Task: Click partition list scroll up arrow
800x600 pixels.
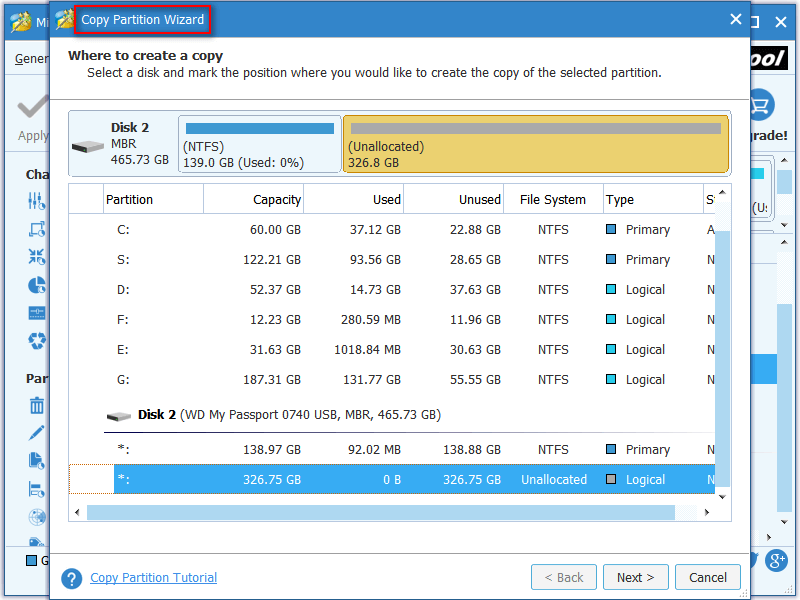Action: coord(722,192)
